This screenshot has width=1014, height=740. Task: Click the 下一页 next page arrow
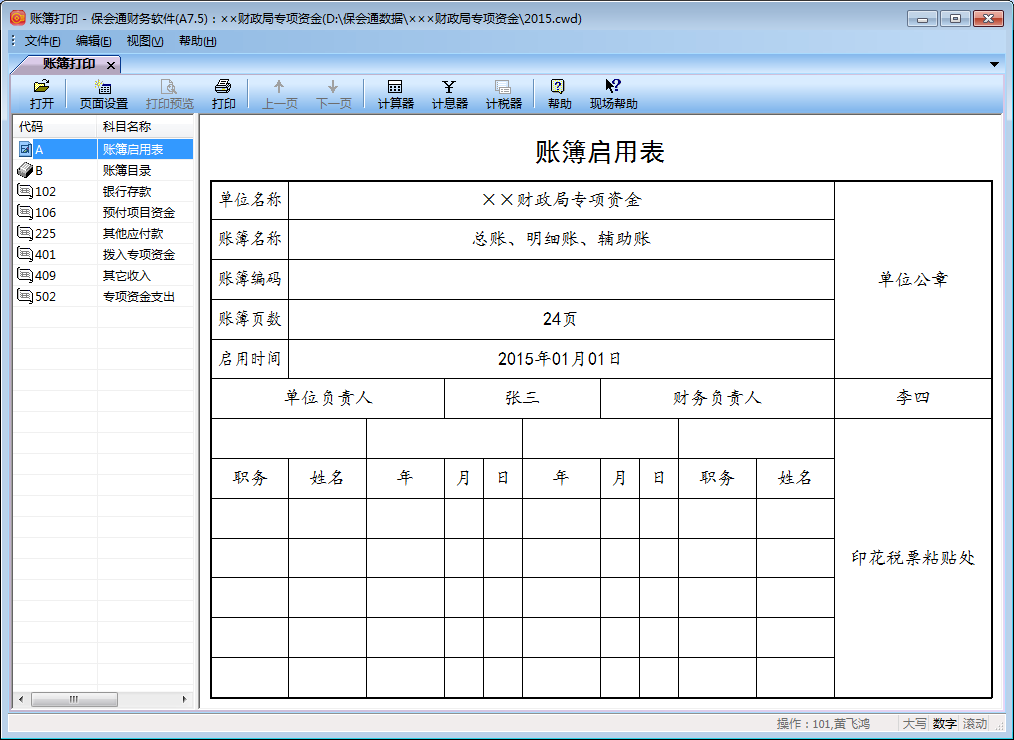click(x=333, y=92)
